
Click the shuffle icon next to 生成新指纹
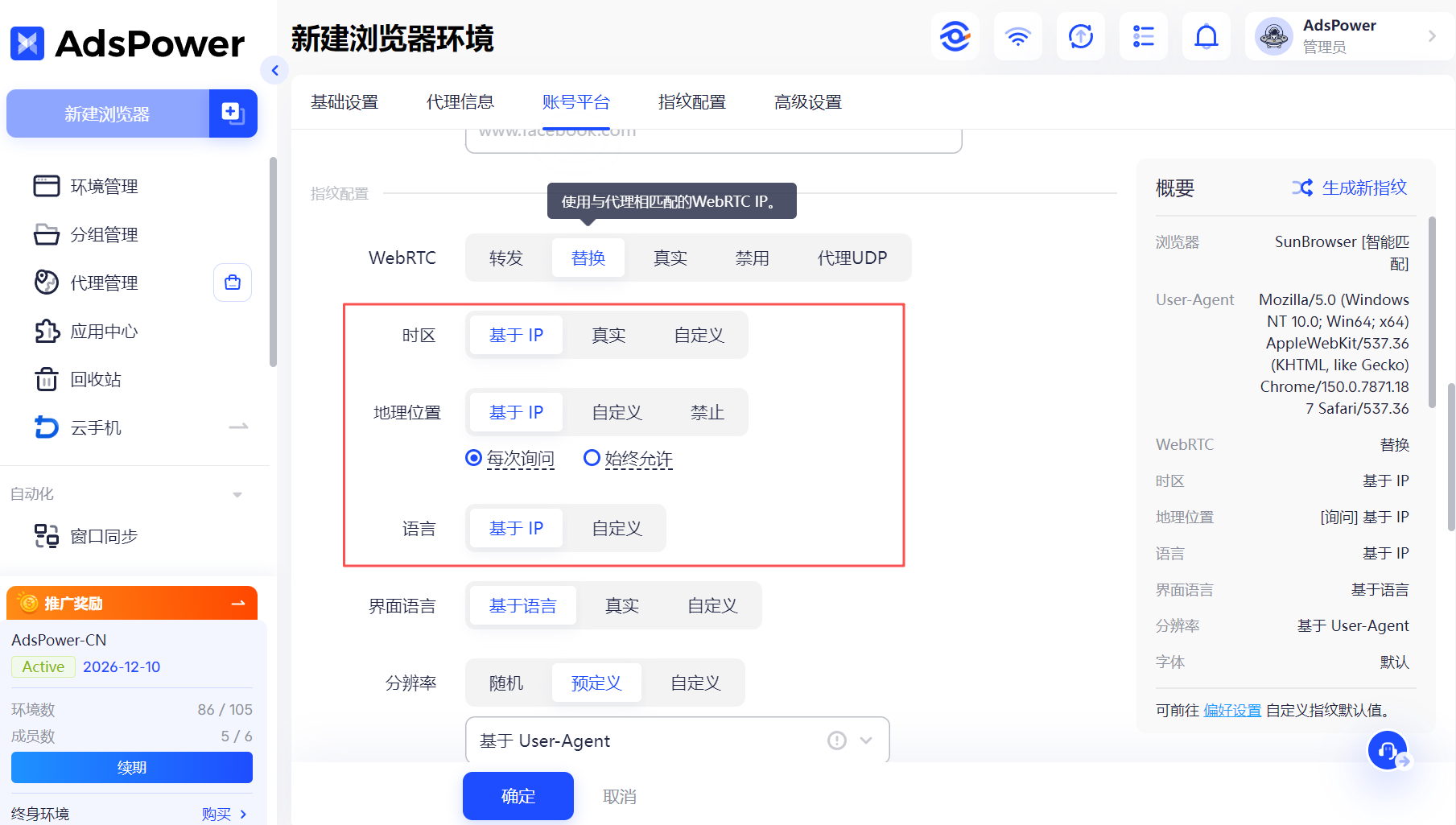[x=1302, y=188]
